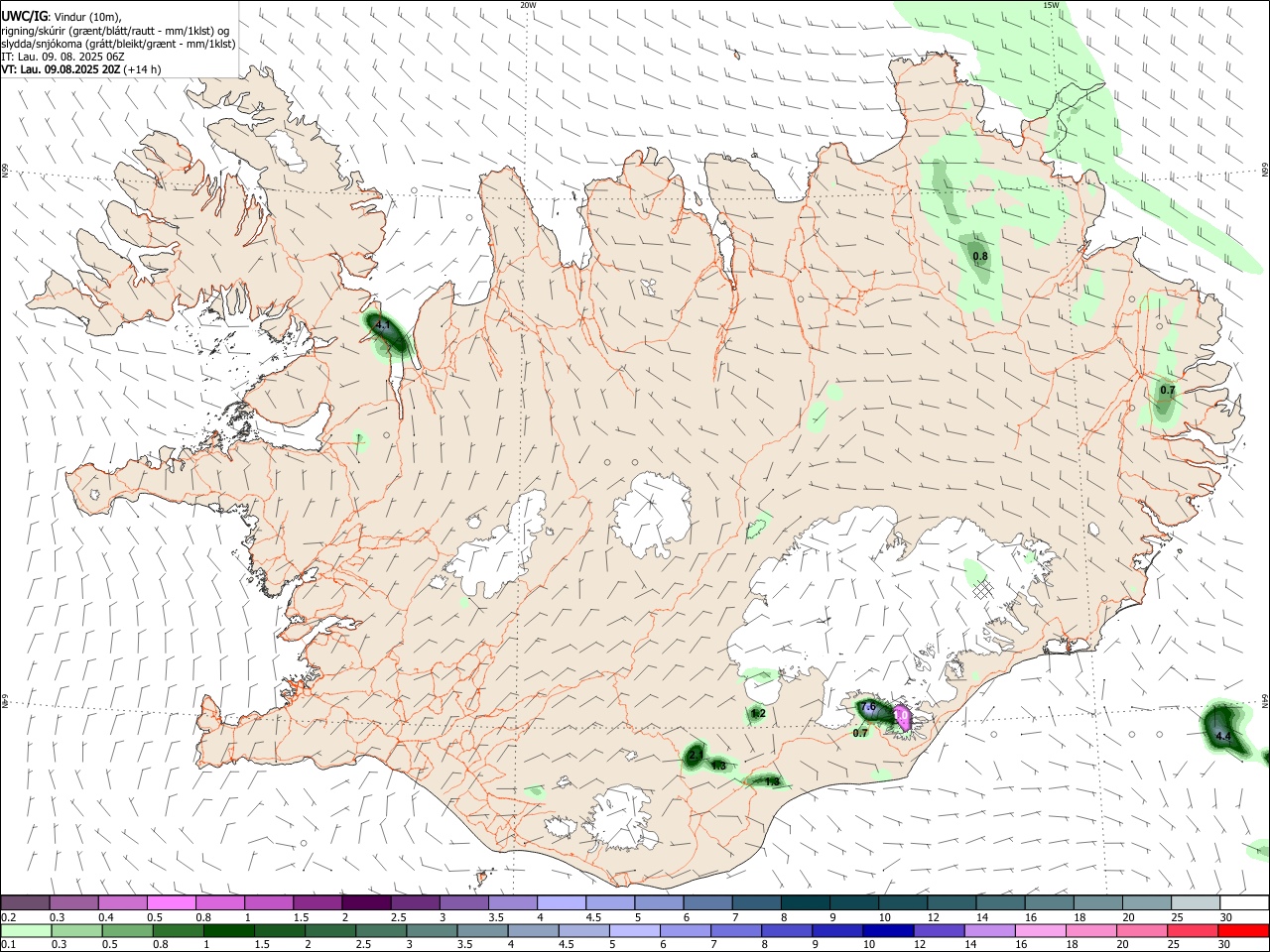Click the light green 0.3 swatch in the green legend row
The width and height of the screenshot is (1270, 952).
76,930
